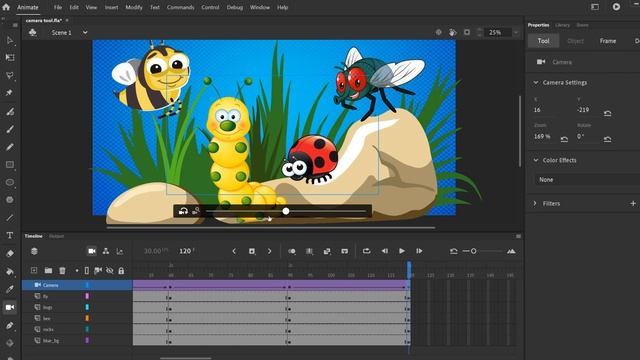Image resolution: width=640 pixels, height=360 pixels.
Task: Switch to the Library panel tab
Action: 562,25
